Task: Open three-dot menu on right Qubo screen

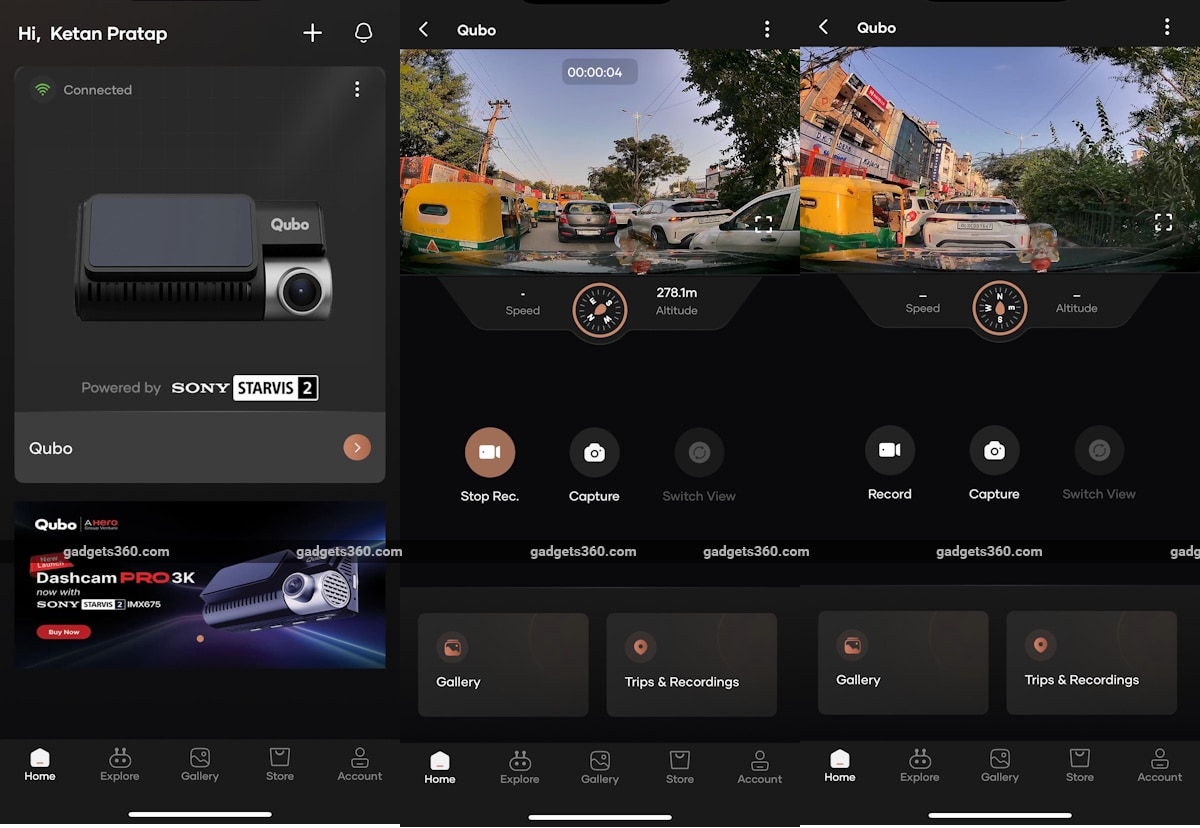Action: click(x=1167, y=27)
